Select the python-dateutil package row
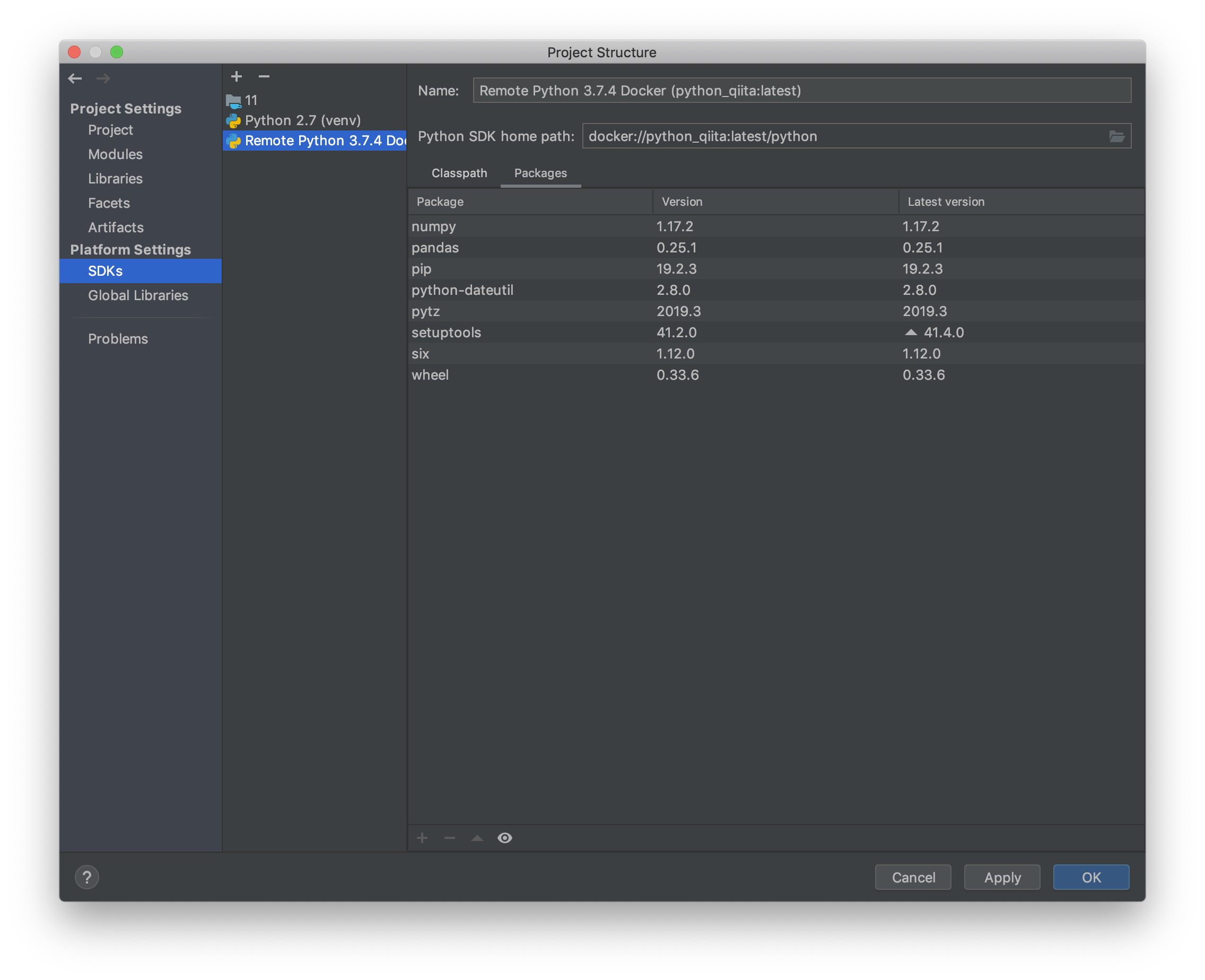This screenshot has height=980, width=1205. (776, 290)
